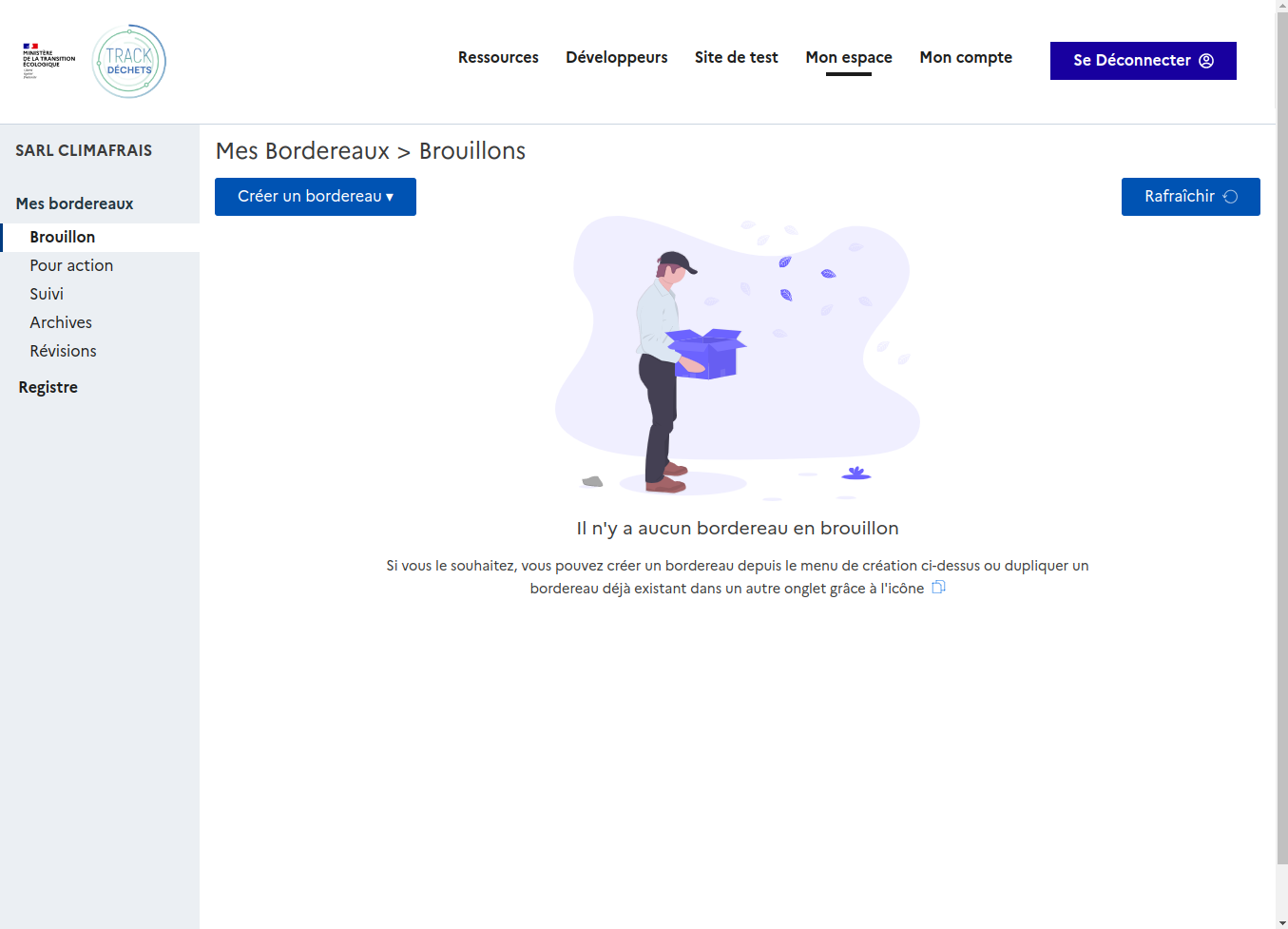Open the Ressources menu
Viewport: 1288px width, 929px height.
pos(498,58)
